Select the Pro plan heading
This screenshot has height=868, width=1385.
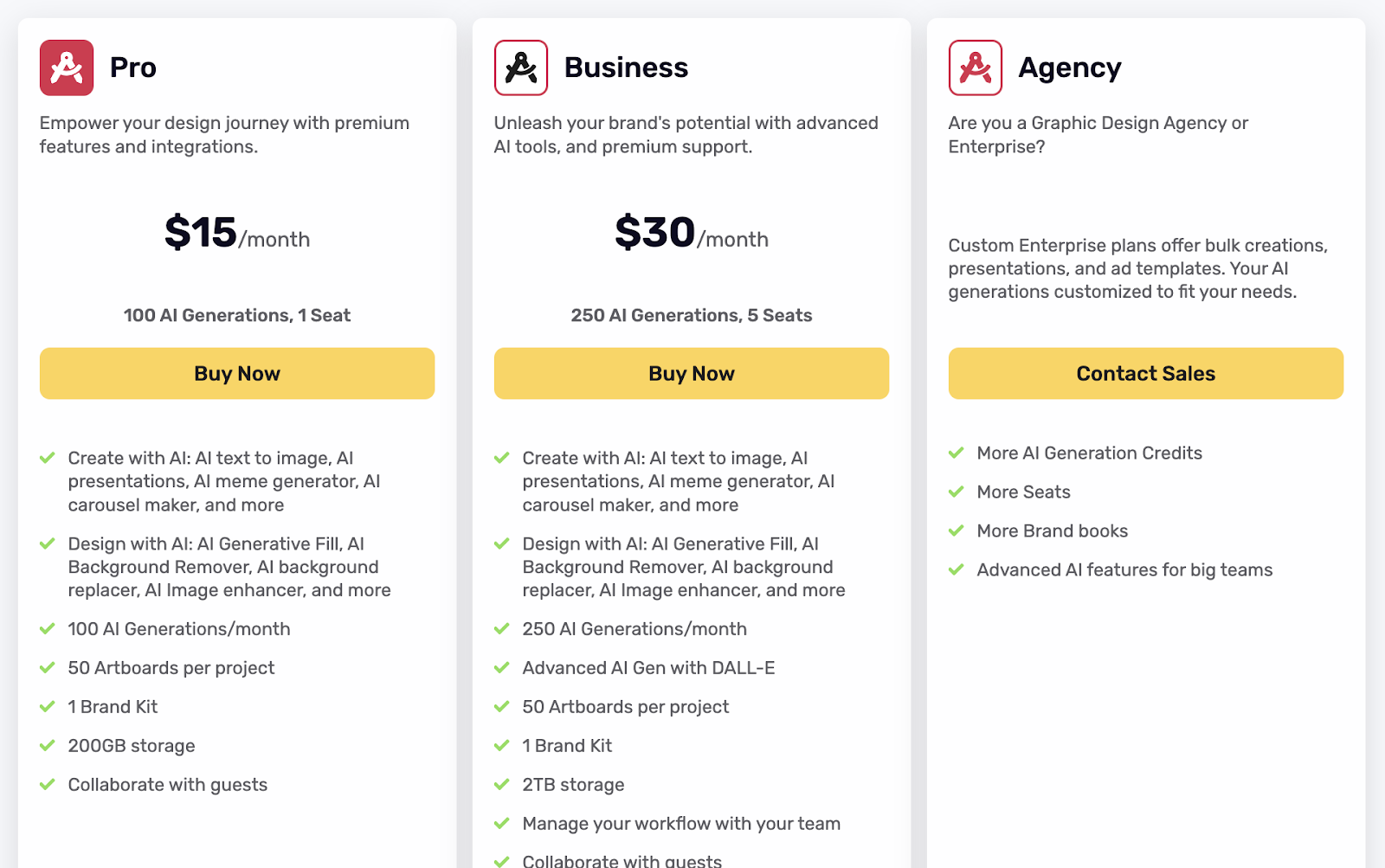133,68
